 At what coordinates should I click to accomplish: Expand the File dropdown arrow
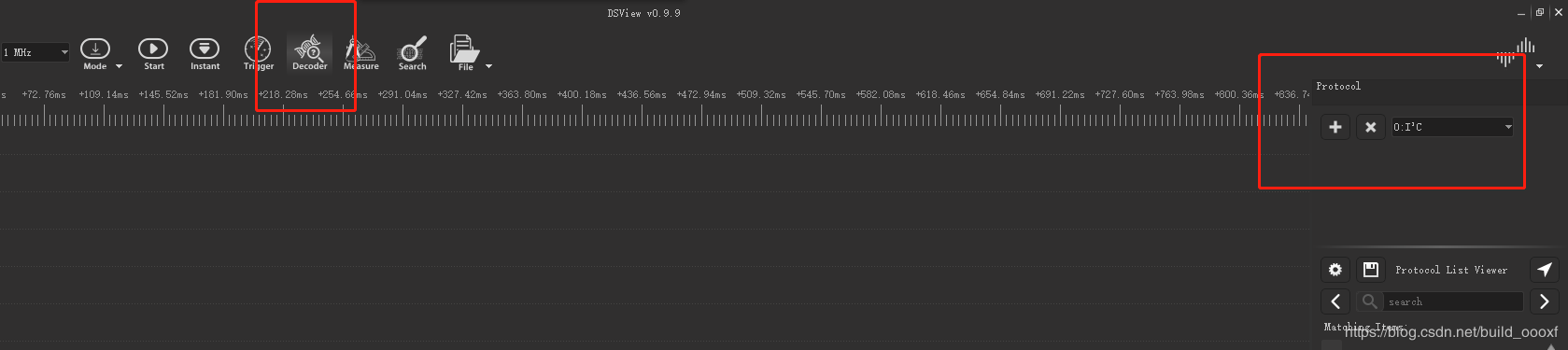(x=488, y=66)
